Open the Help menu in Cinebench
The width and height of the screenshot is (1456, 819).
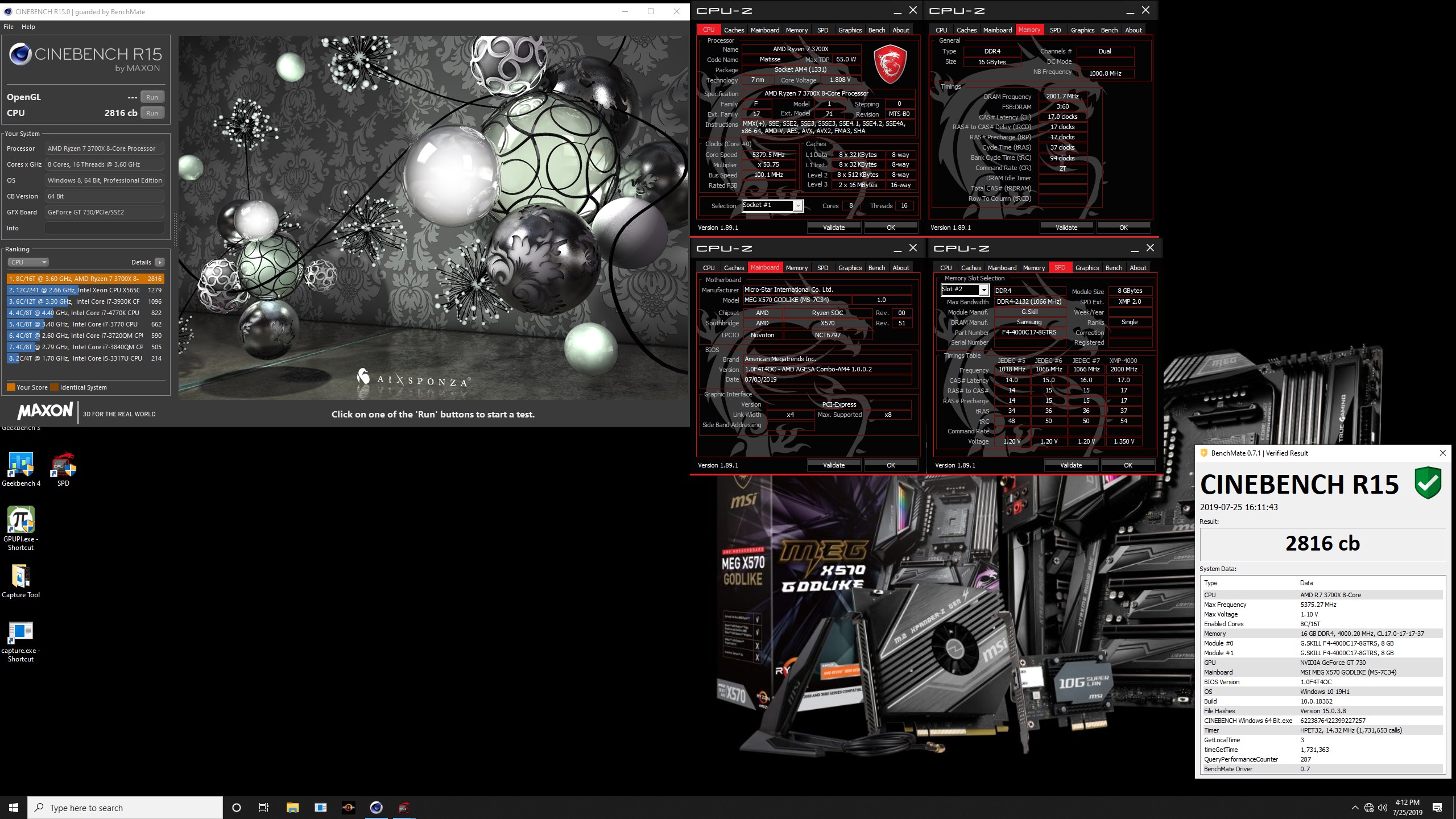click(28, 27)
